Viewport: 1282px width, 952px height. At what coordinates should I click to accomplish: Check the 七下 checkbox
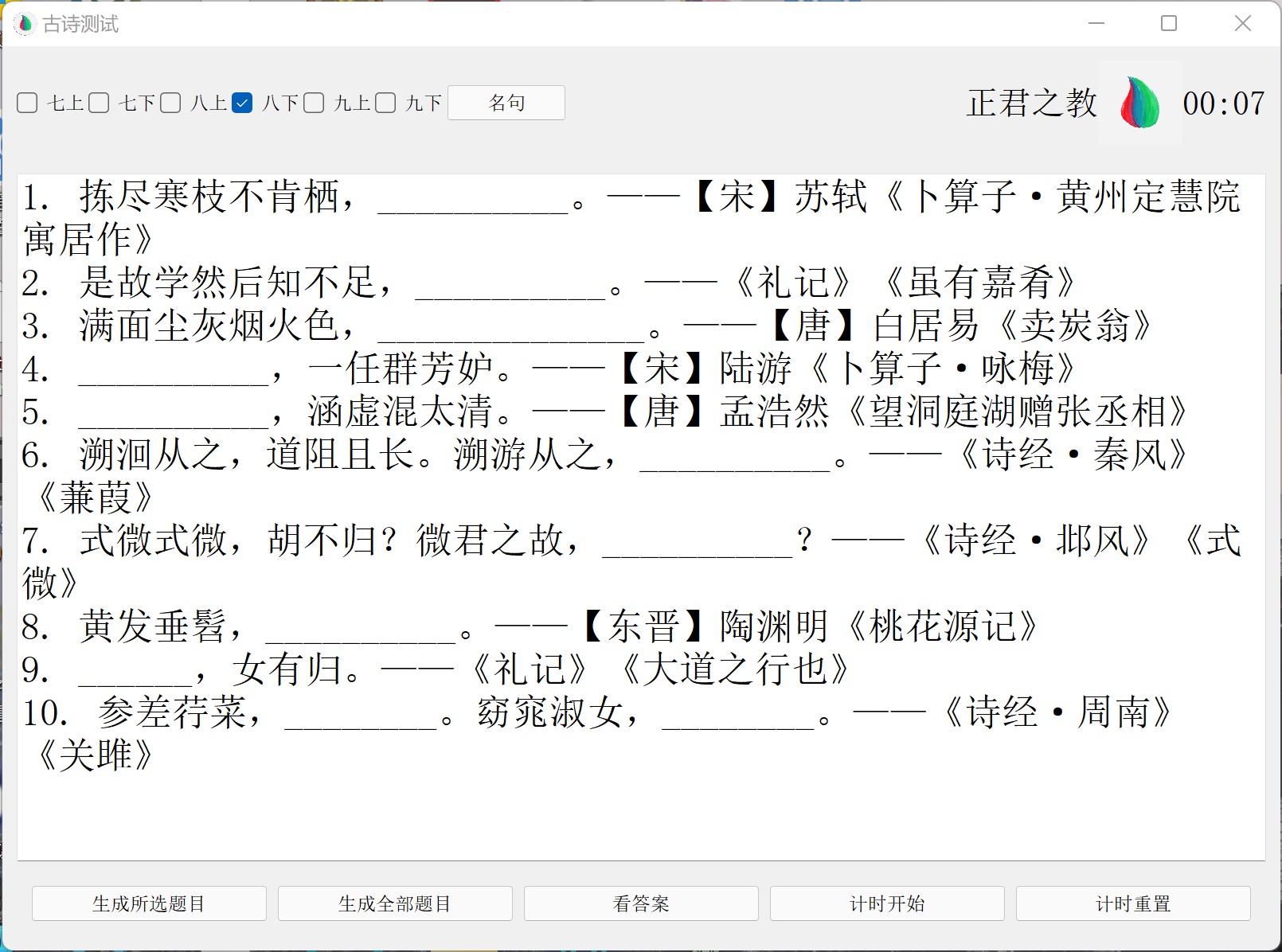click(99, 103)
